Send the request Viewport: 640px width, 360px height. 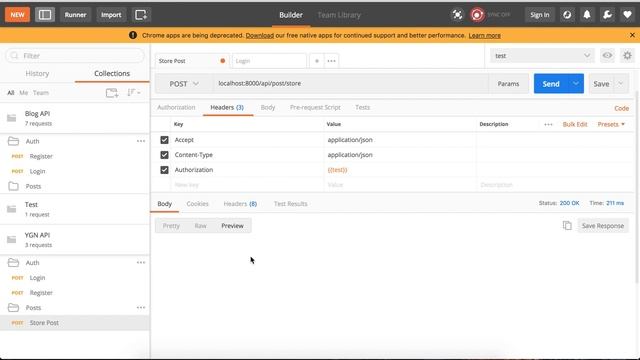tap(551, 84)
